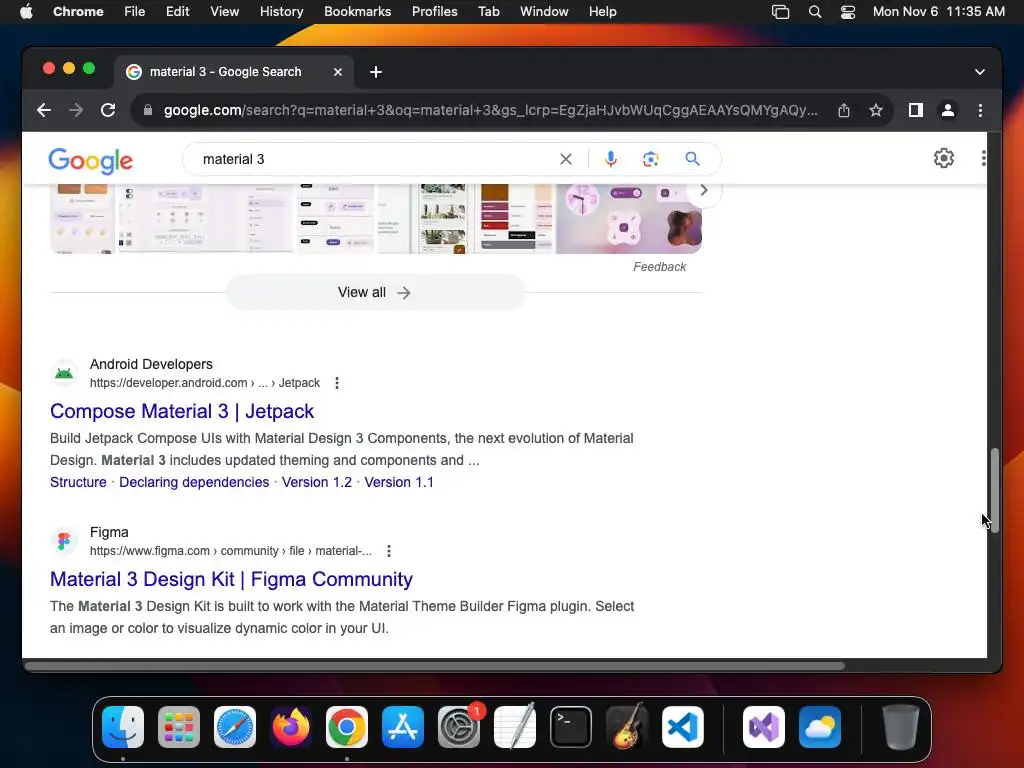Expand the tab search dropdown arrow

point(980,72)
